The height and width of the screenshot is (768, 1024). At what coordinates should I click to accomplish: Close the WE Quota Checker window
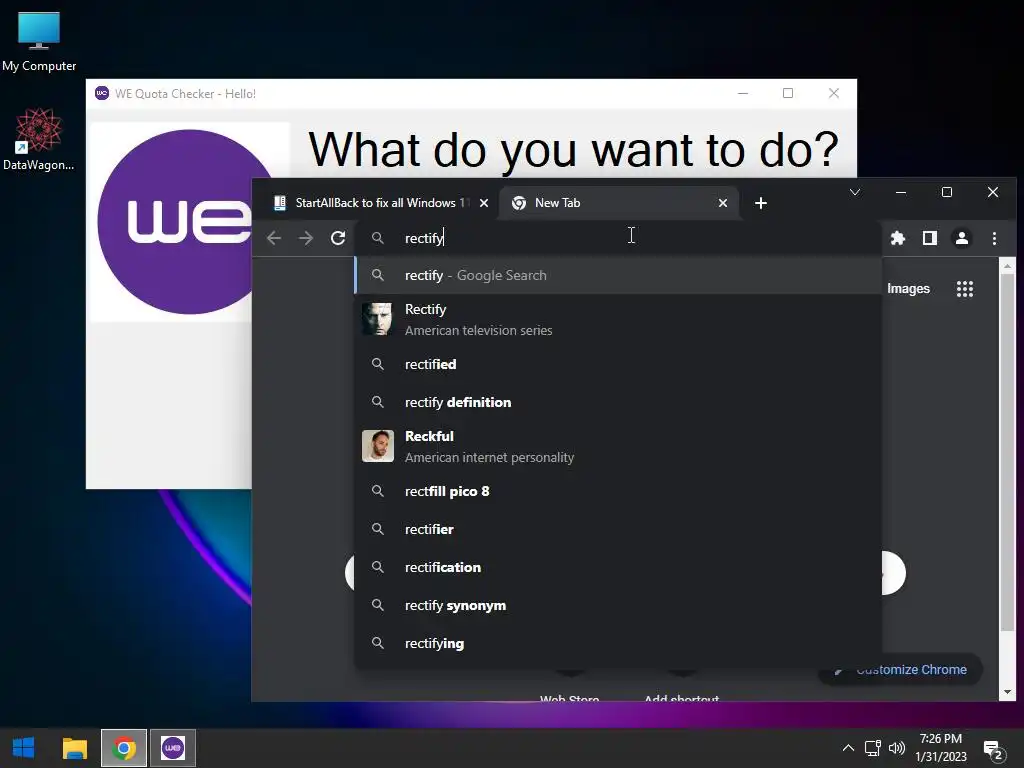tap(834, 93)
